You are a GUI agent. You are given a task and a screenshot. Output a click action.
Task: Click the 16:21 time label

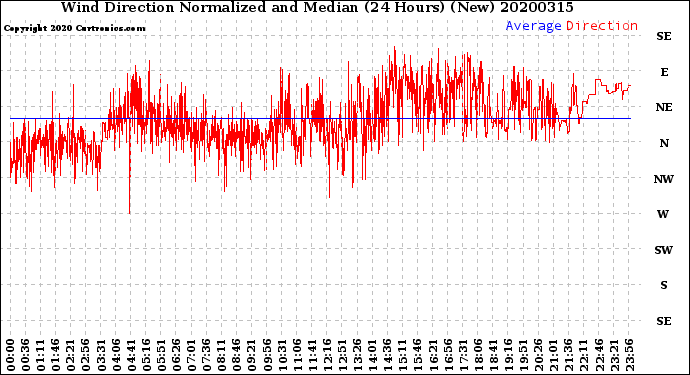(x=432, y=355)
